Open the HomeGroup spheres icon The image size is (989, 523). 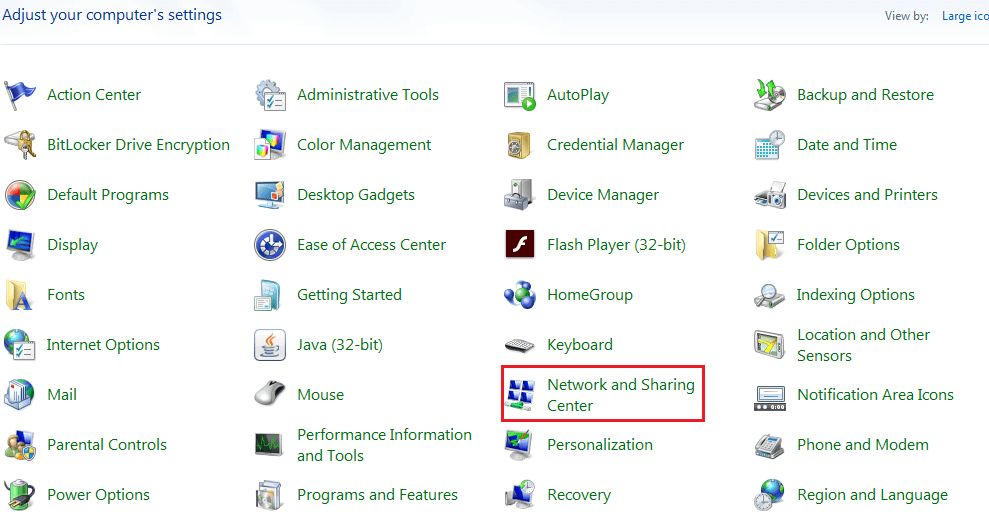520,295
